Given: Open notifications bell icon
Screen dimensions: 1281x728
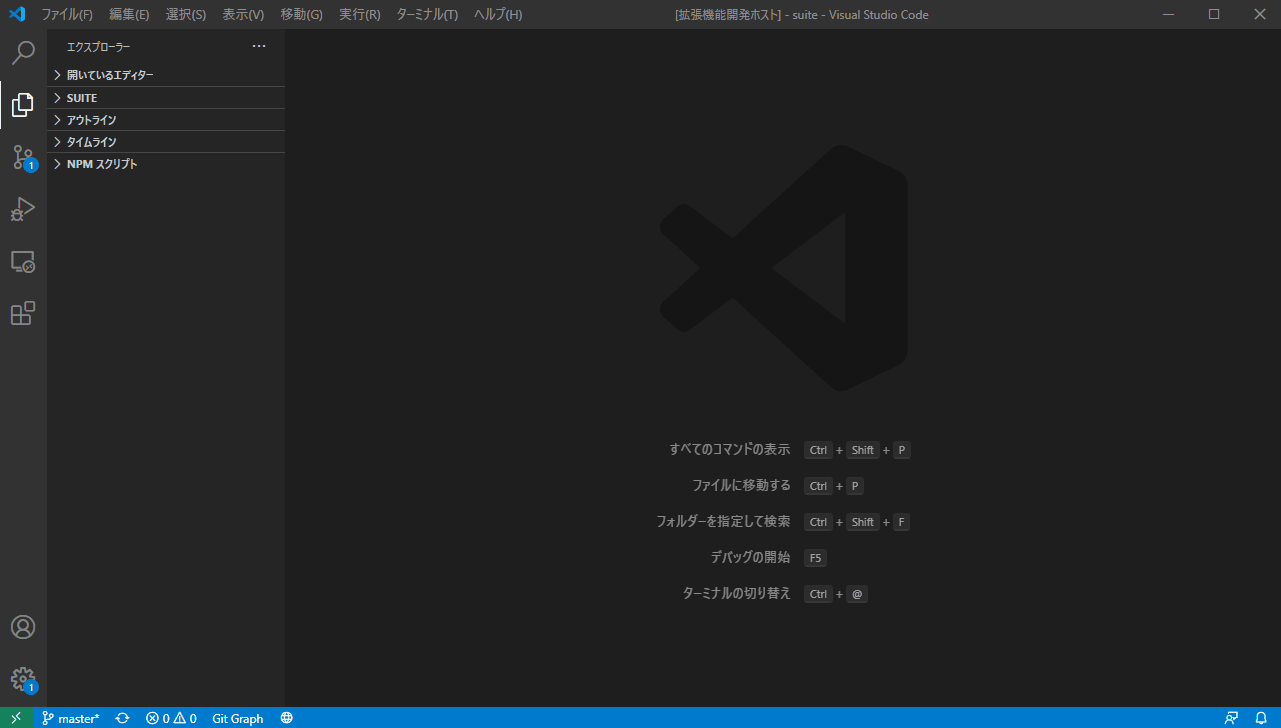Looking at the screenshot, I should pyautogui.click(x=1261, y=718).
